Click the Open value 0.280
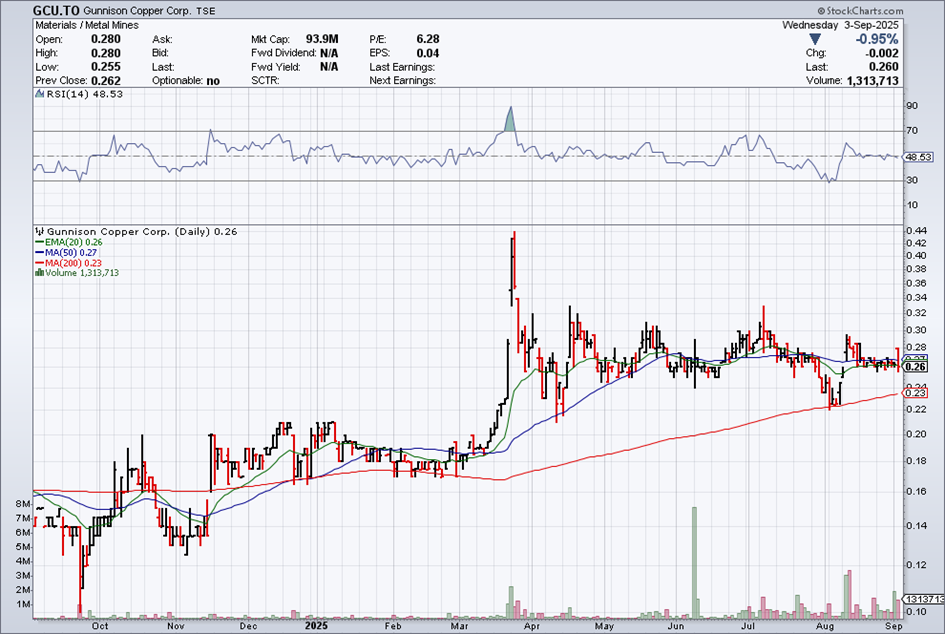 point(105,39)
